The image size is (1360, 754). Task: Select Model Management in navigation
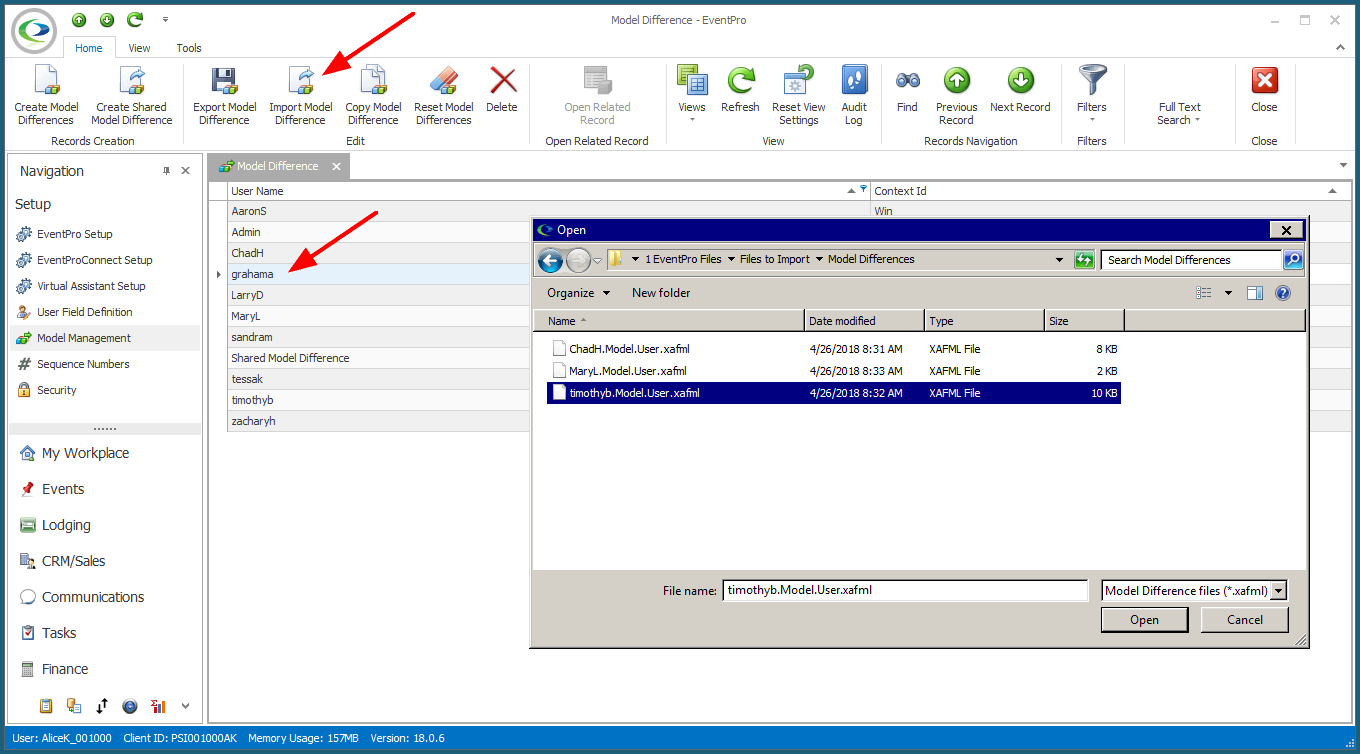click(105, 338)
